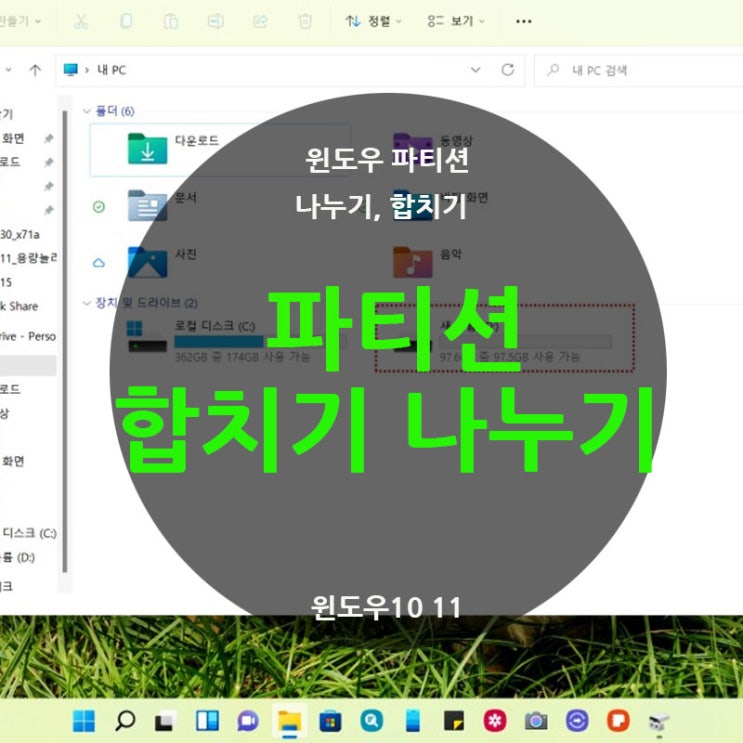Expand the address bar history dropdown

pyautogui.click(x=475, y=70)
